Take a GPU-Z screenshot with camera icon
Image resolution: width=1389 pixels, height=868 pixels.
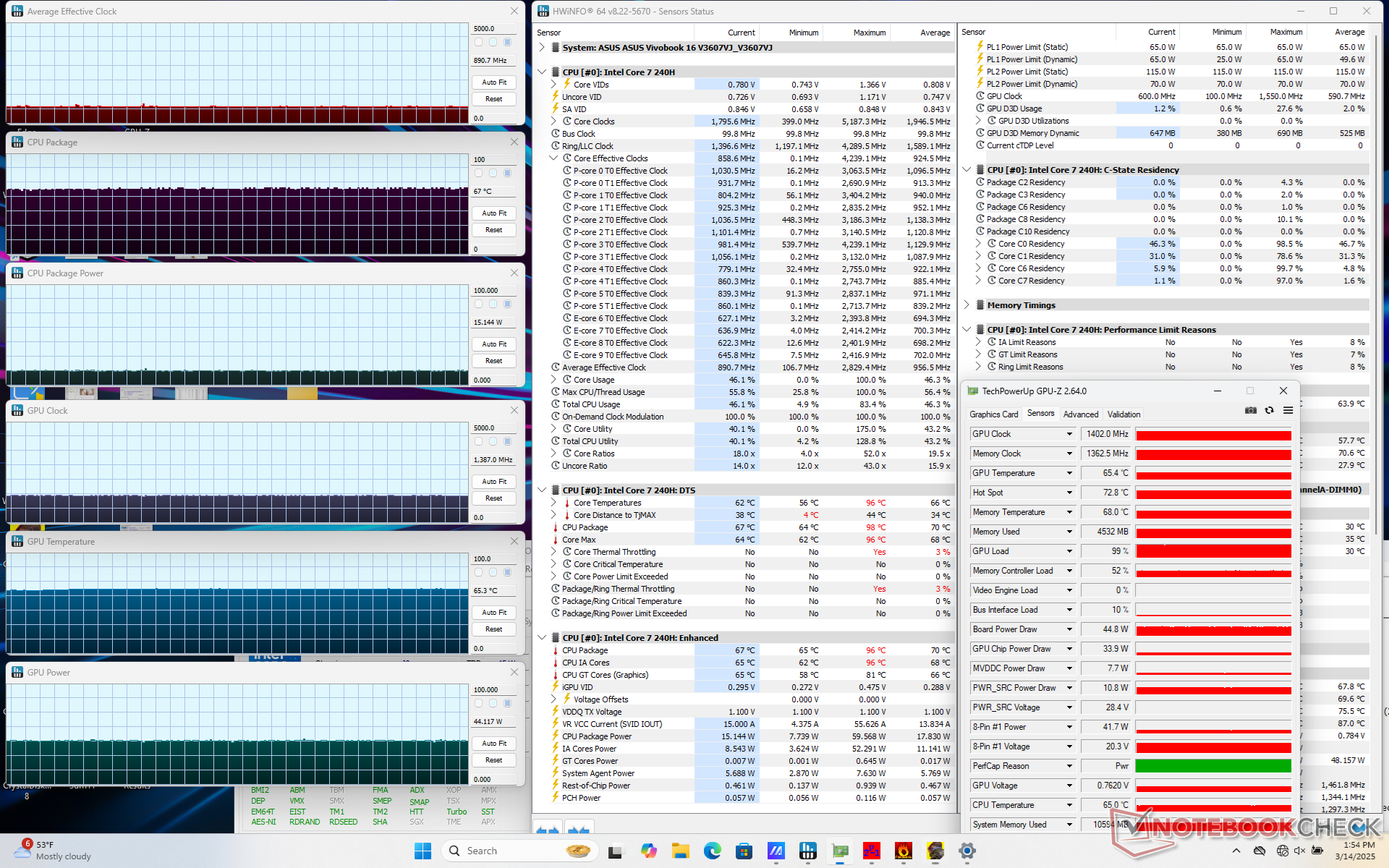pos(1250,410)
